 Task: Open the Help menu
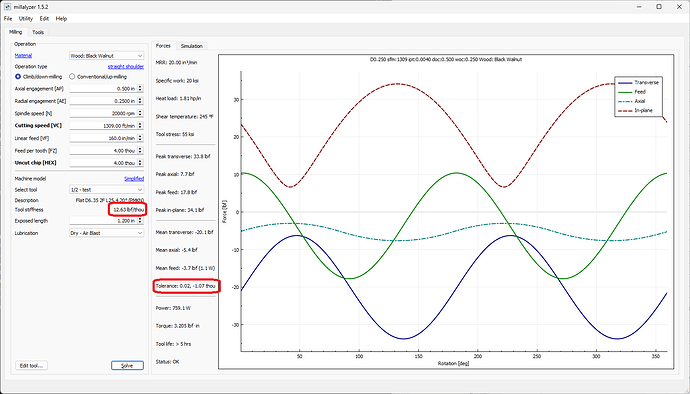(x=61, y=18)
